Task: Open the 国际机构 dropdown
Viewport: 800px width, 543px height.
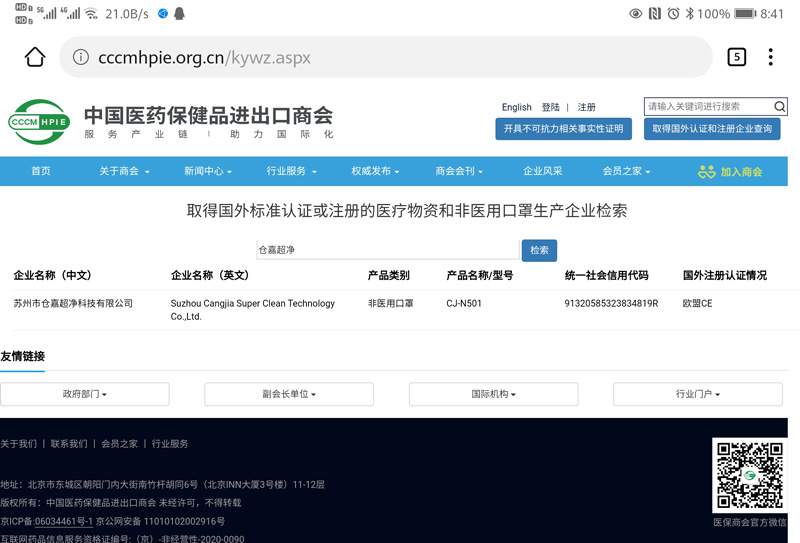Action: click(493, 394)
